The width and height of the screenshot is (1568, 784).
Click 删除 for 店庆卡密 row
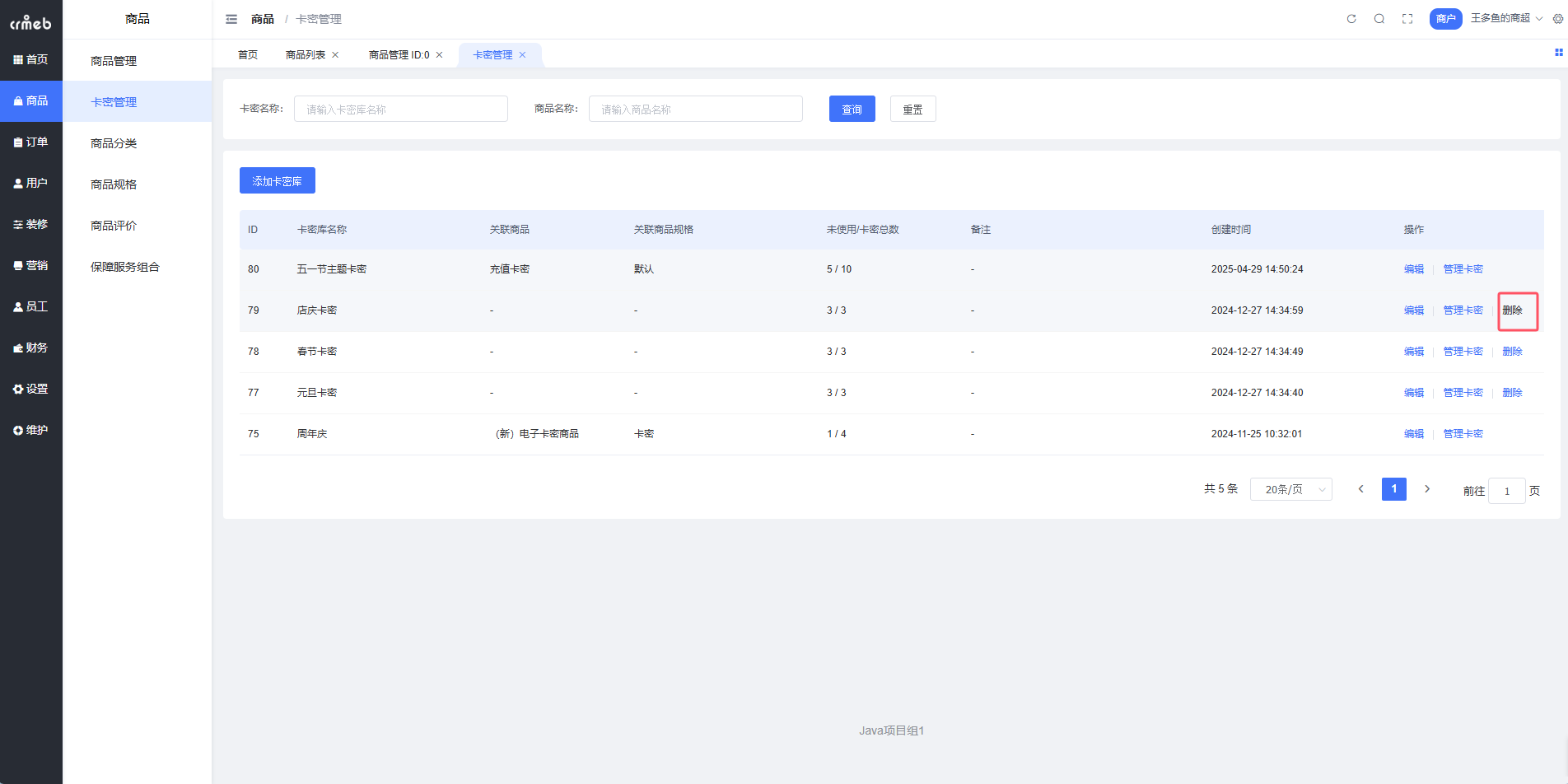[x=1512, y=310]
